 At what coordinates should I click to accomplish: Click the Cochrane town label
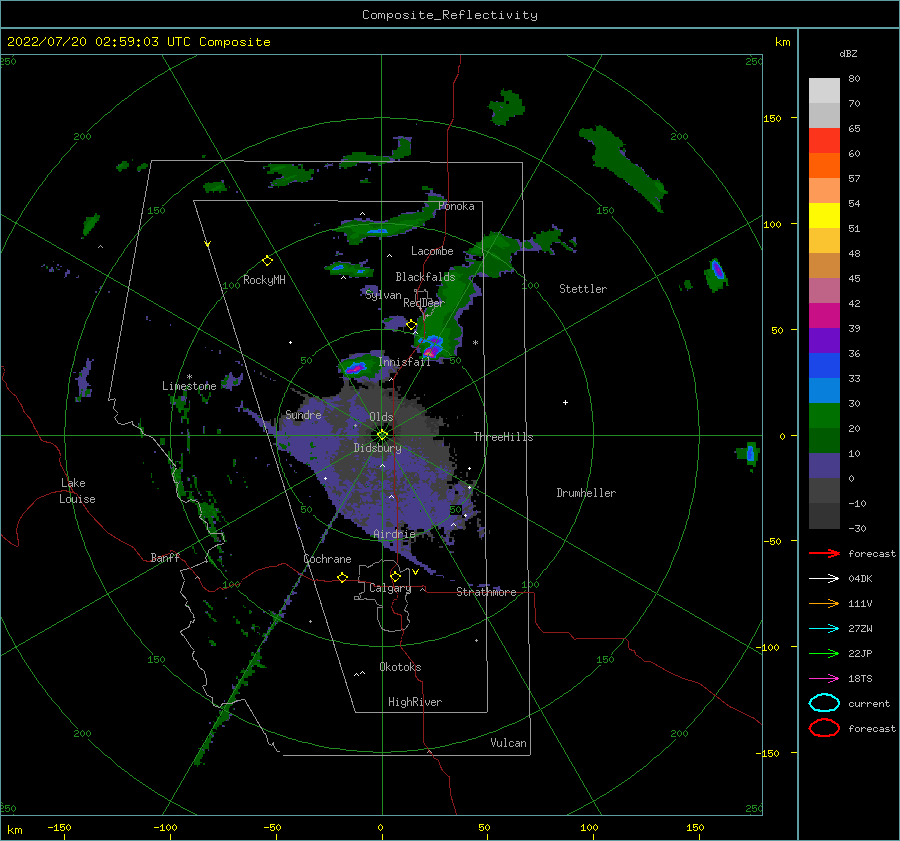(x=327, y=559)
